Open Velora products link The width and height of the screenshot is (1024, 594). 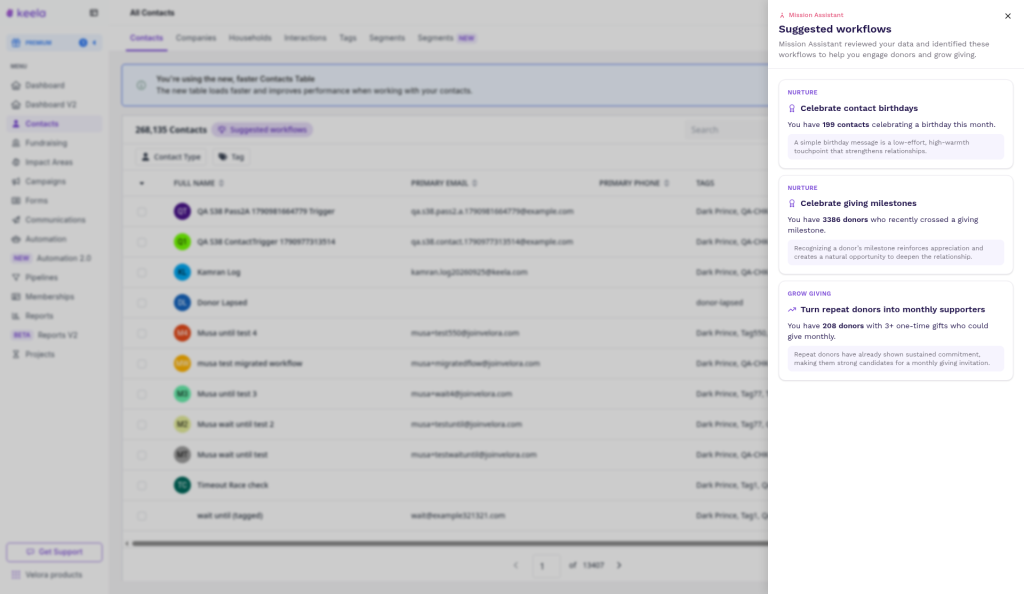pos(54,575)
